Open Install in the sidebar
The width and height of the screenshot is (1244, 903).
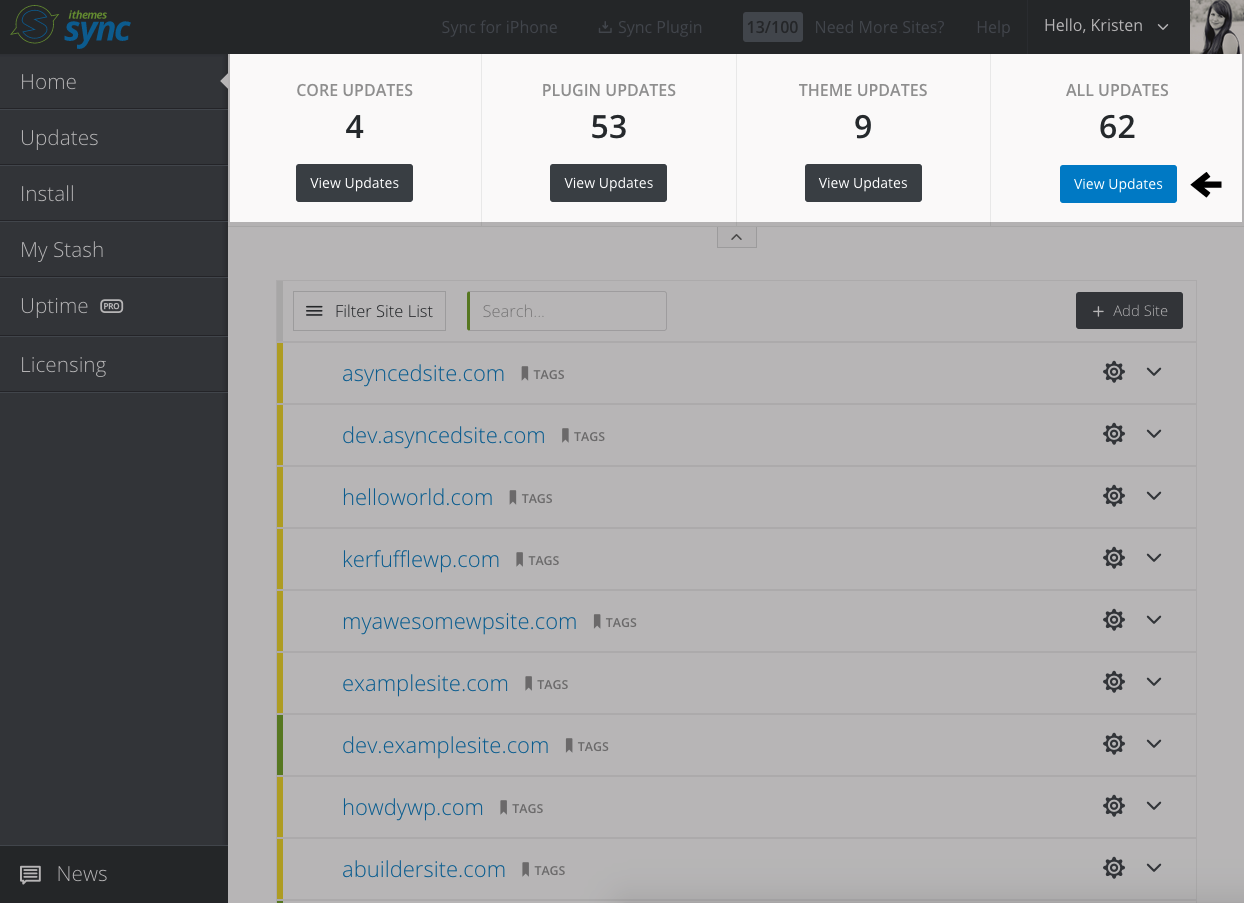pyautogui.click(x=114, y=194)
